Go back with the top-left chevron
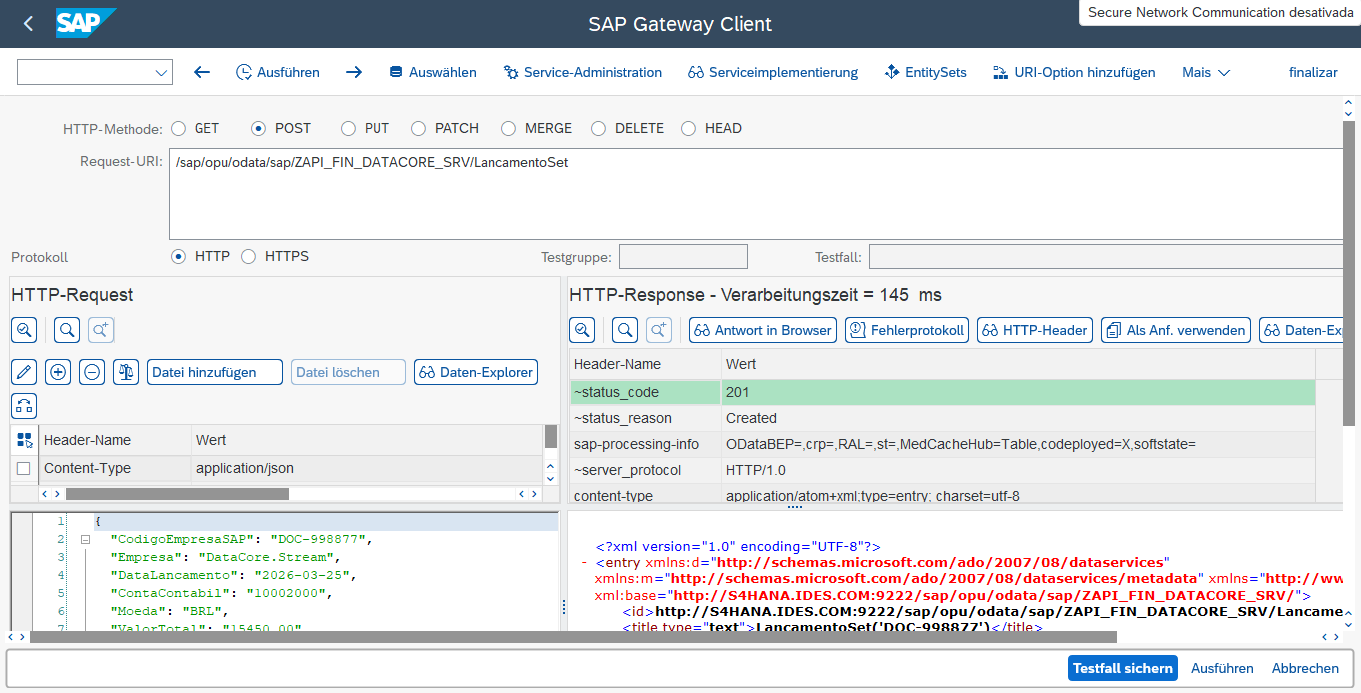 [28, 24]
